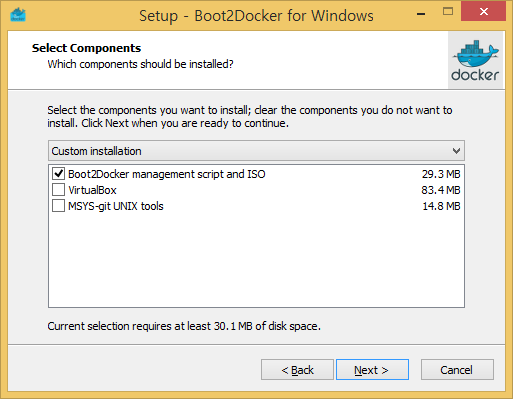The image size is (513, 399).
Task: Click the 83.4 MB size entry
Action: click(x=441, y=190)
